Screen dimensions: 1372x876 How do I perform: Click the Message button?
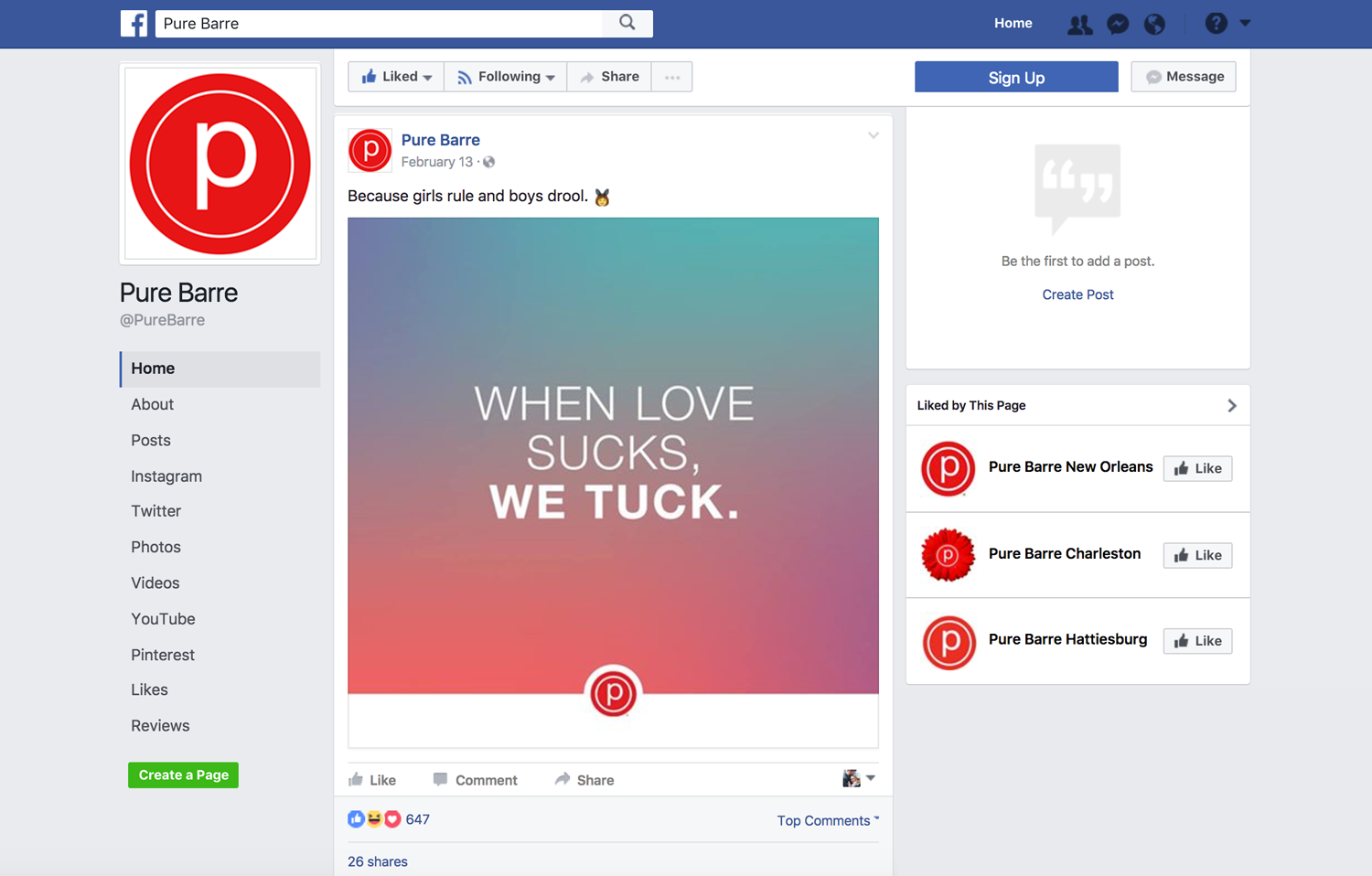(x=1184, y=77)
